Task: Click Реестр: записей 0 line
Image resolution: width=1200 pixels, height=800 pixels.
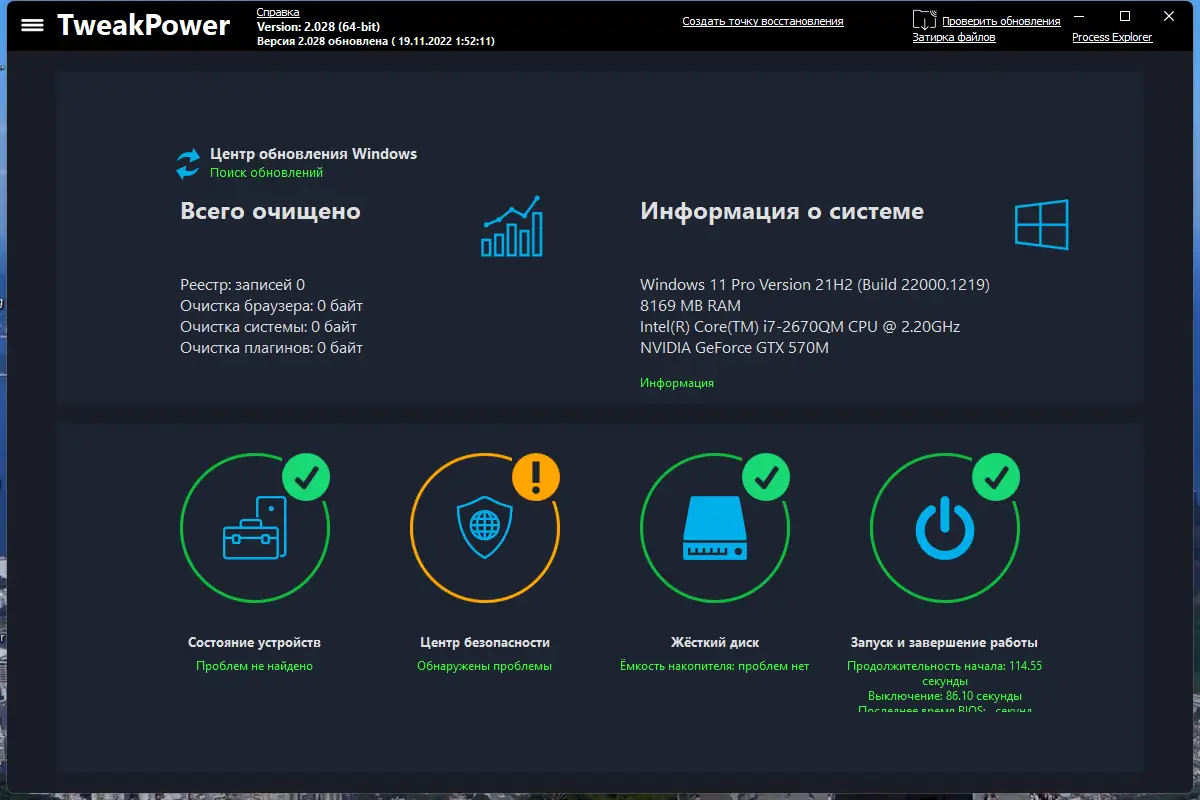Action: pos(242,285)
